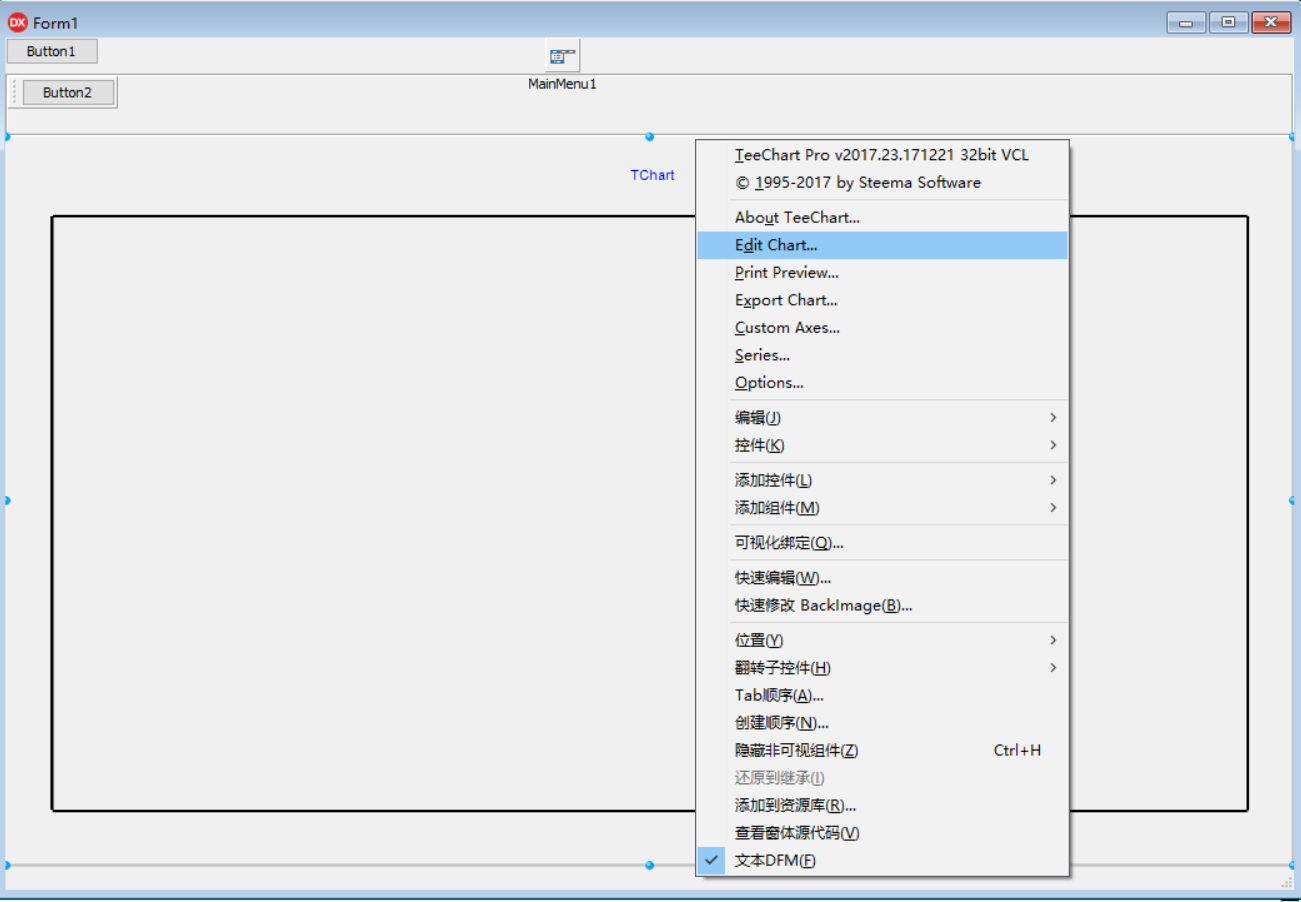The image size is (1301, 902).
Task: Open Series... menu item
Action: point(882,355)
